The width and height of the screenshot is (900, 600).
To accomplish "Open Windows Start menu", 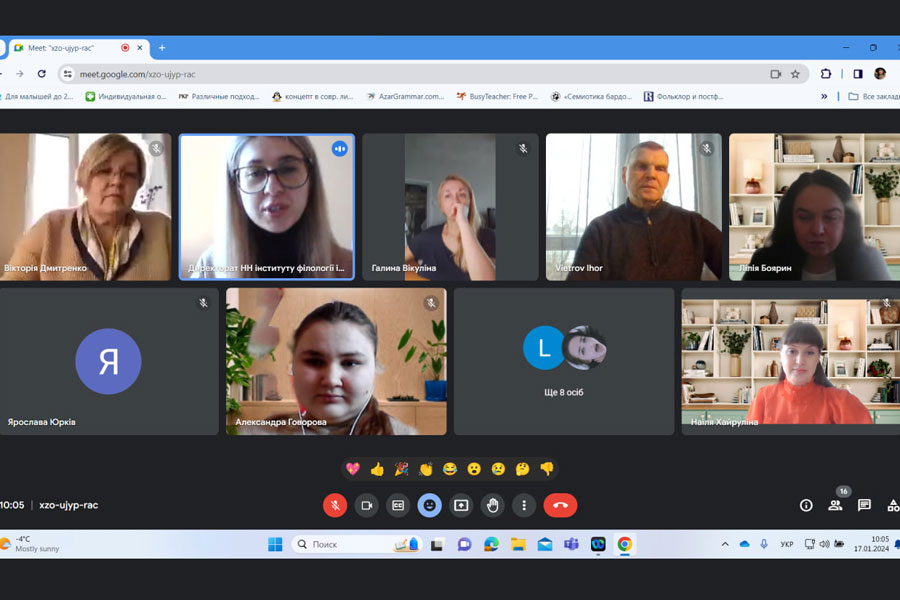I will tap(275, 544).
